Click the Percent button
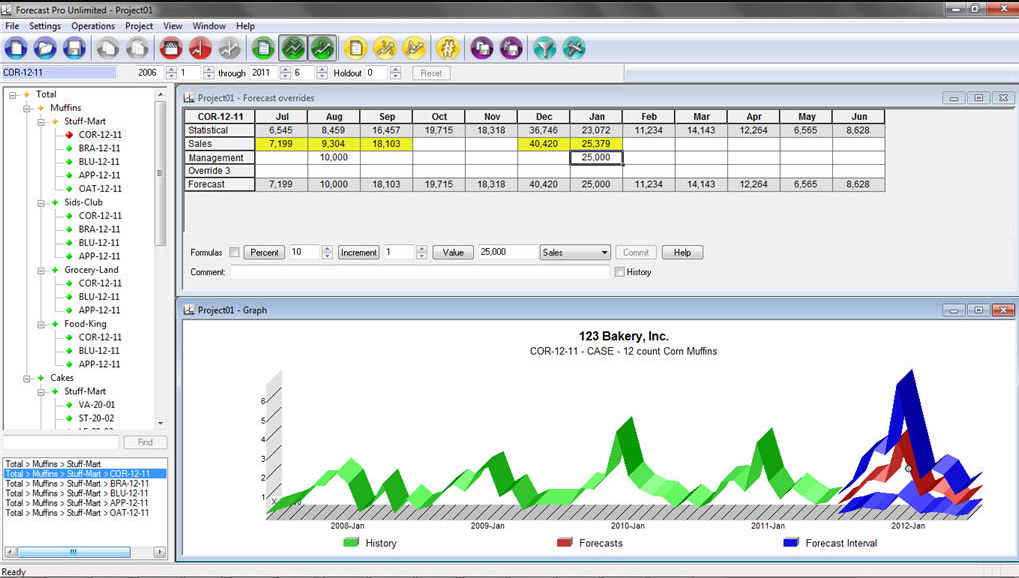The height and width of the screenshot is (578, 1019). pos(264,253)
